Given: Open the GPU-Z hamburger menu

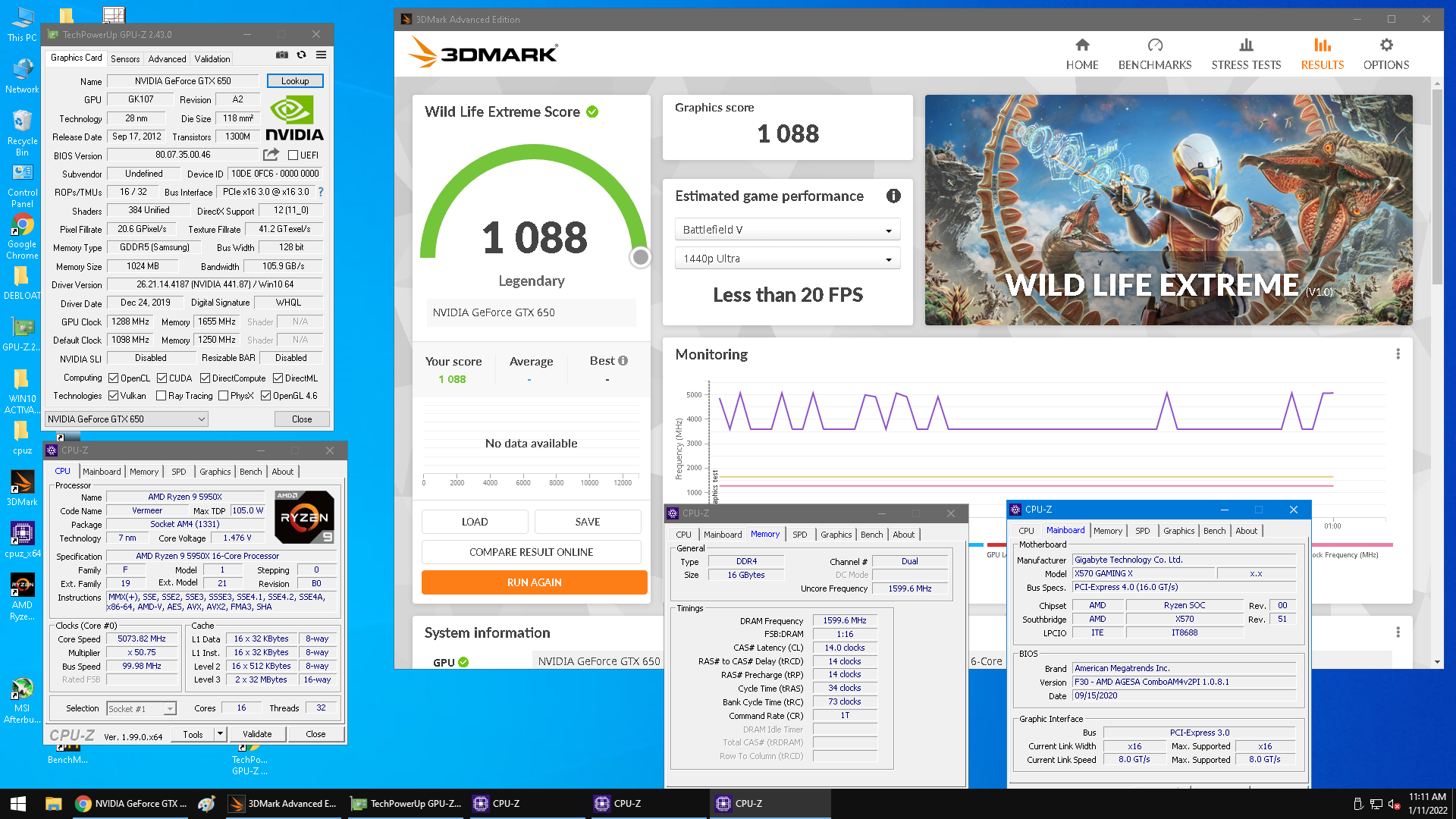Looking at the screenshot, I should [x=321, y=55].
